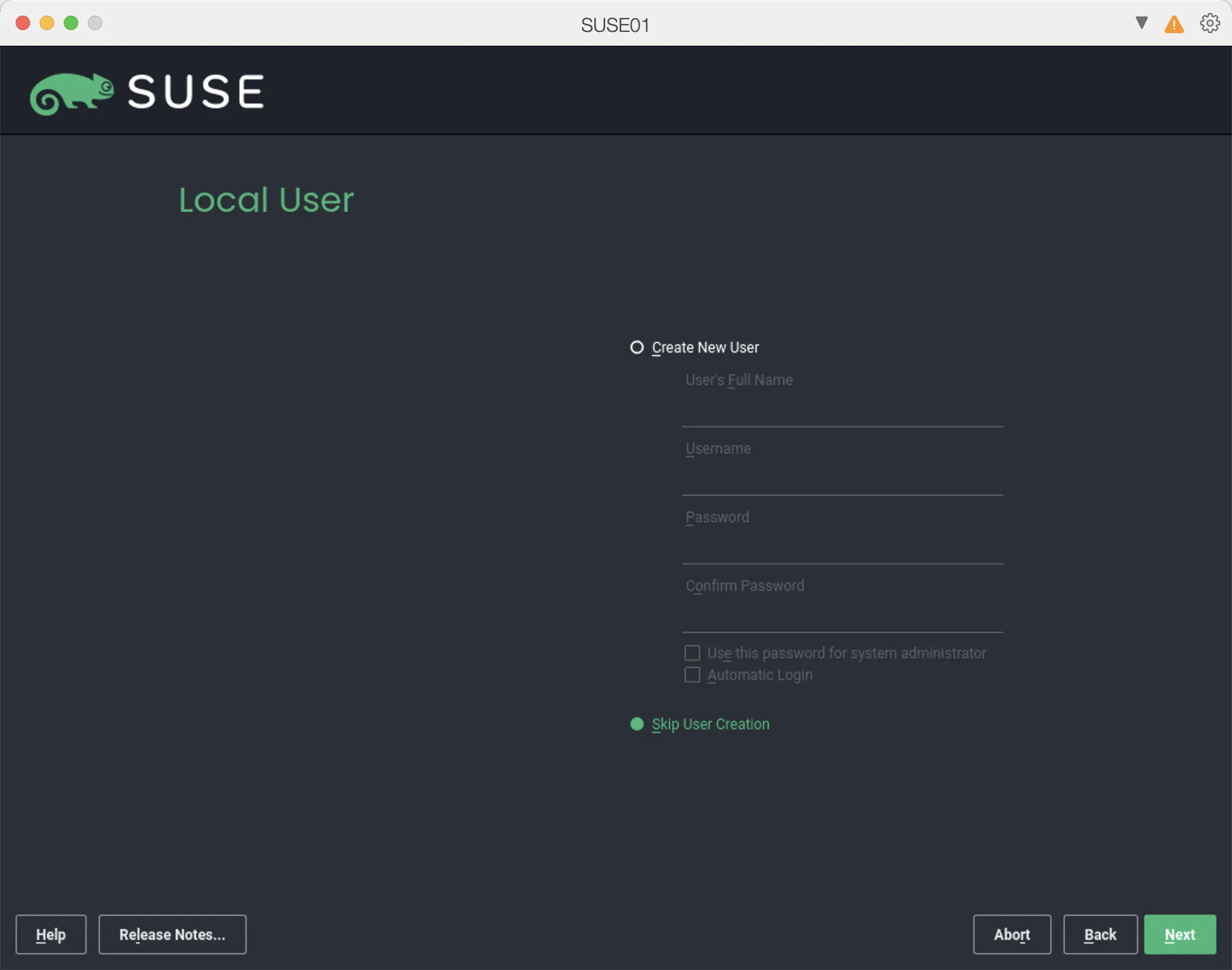Image resolution: width=1232 pixels, height=970 pixels.
Task: Minimize the SUSE01 window
Action: [47, 23]
